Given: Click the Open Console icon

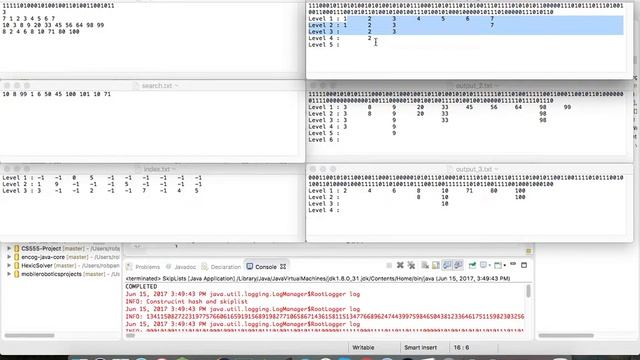Looking at the screenshot, I should click(498, 265).
